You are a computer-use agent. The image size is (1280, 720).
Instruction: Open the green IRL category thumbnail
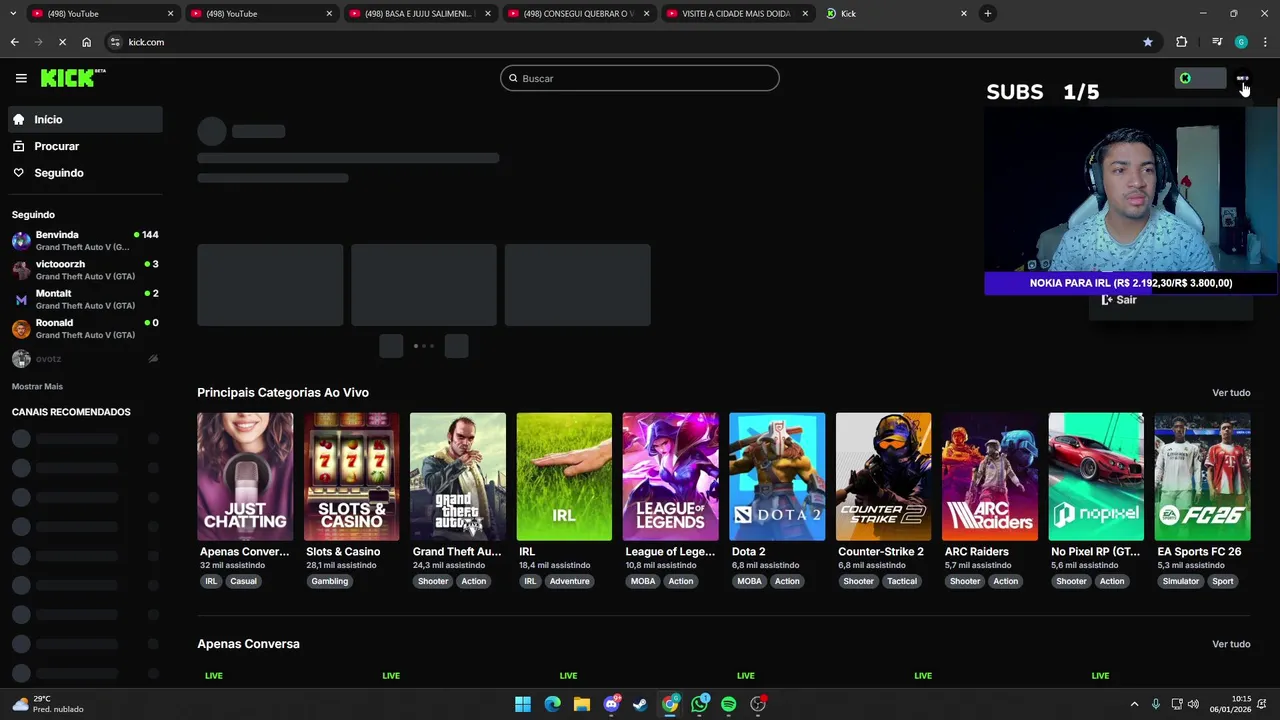coord(564,476)
